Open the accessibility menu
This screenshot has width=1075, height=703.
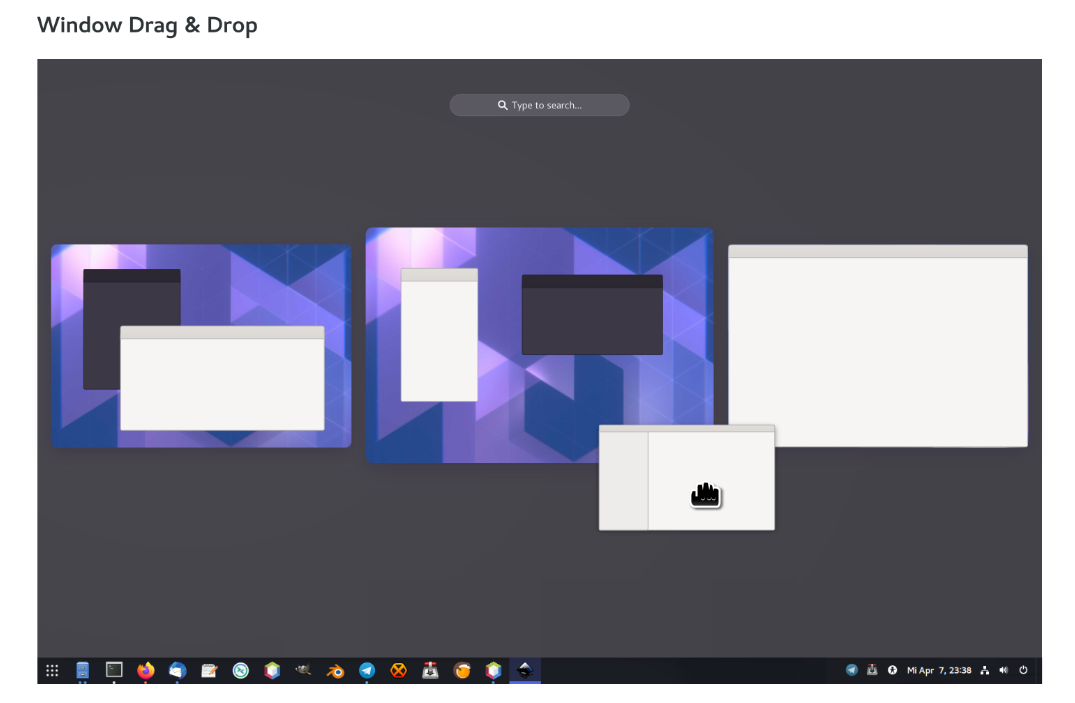[891, 670]
